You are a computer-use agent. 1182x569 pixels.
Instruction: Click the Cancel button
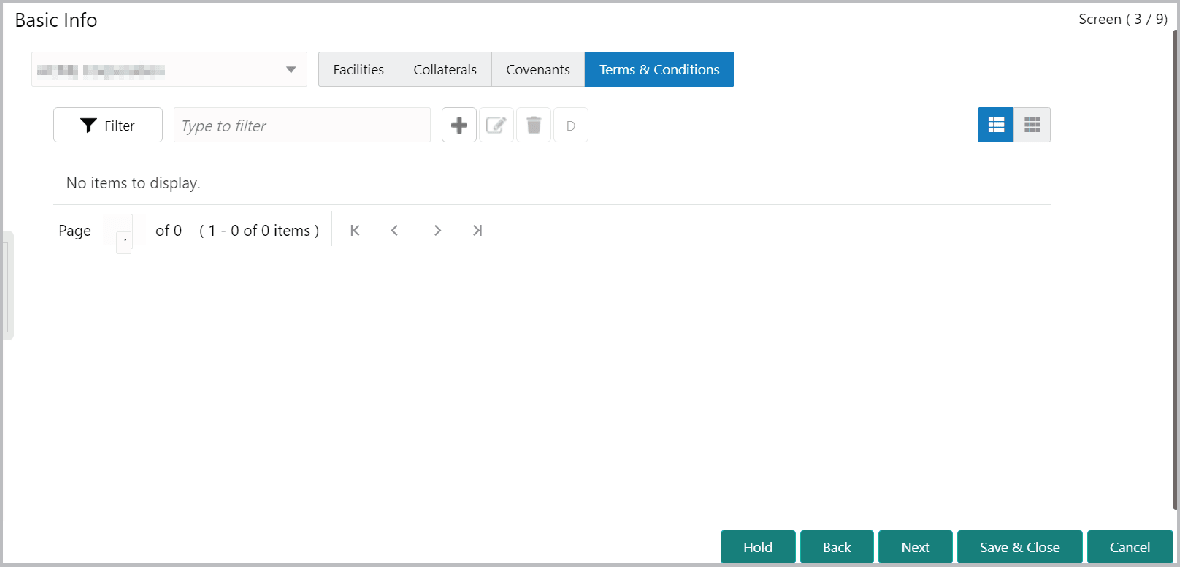[x=1130, y=547]
